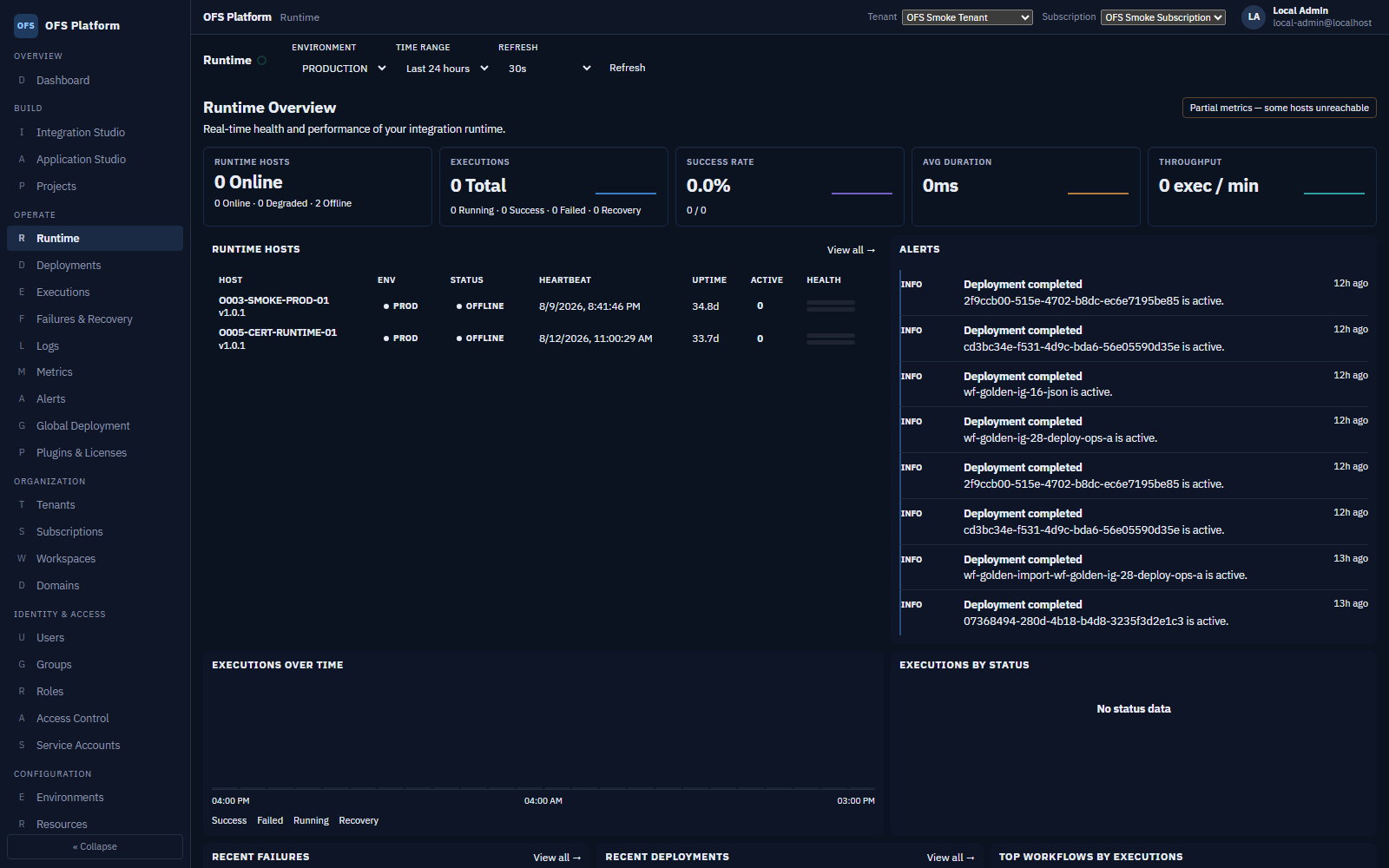Viewport: 1389px width, 868px height.
Task: Open Deployments page
Action: click(x=95, y=266)
